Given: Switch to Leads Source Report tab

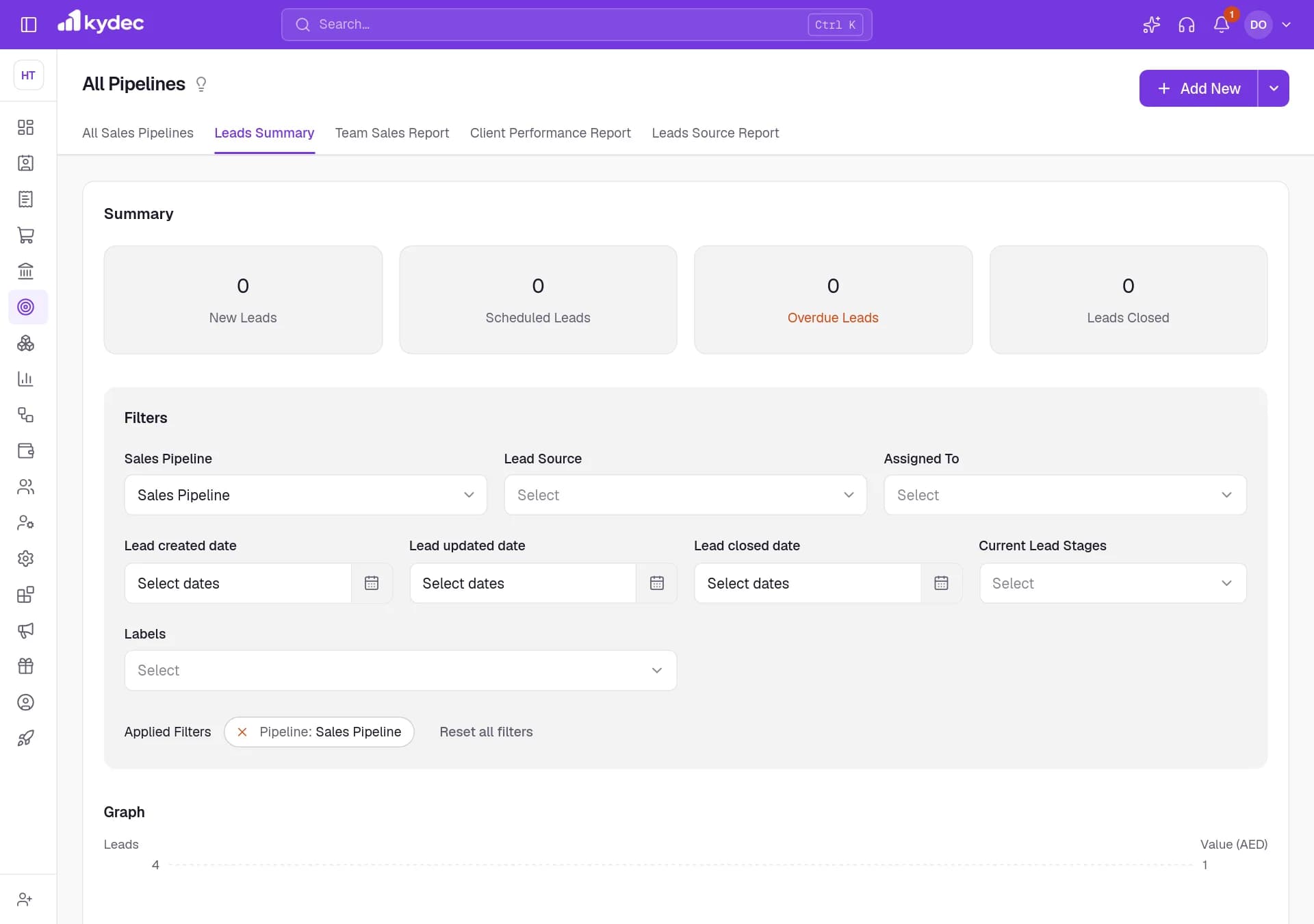Looking at the screenshot, I should click(x=715, y=133).
